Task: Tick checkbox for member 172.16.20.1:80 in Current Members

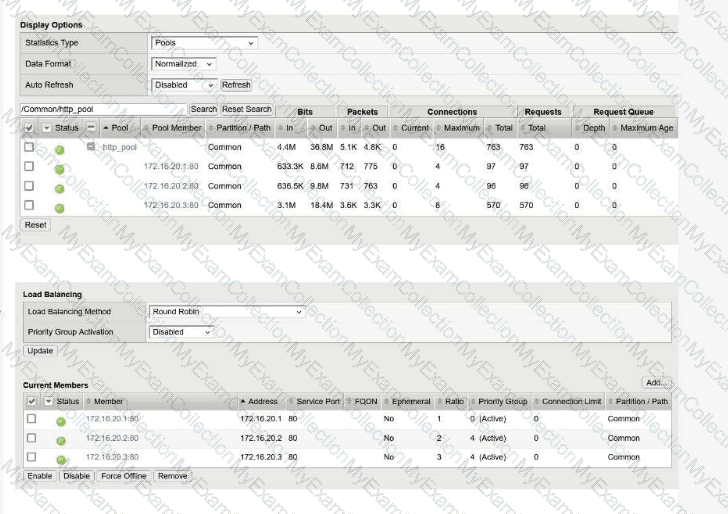Action: pyautogui.click(x=30, y=419)
